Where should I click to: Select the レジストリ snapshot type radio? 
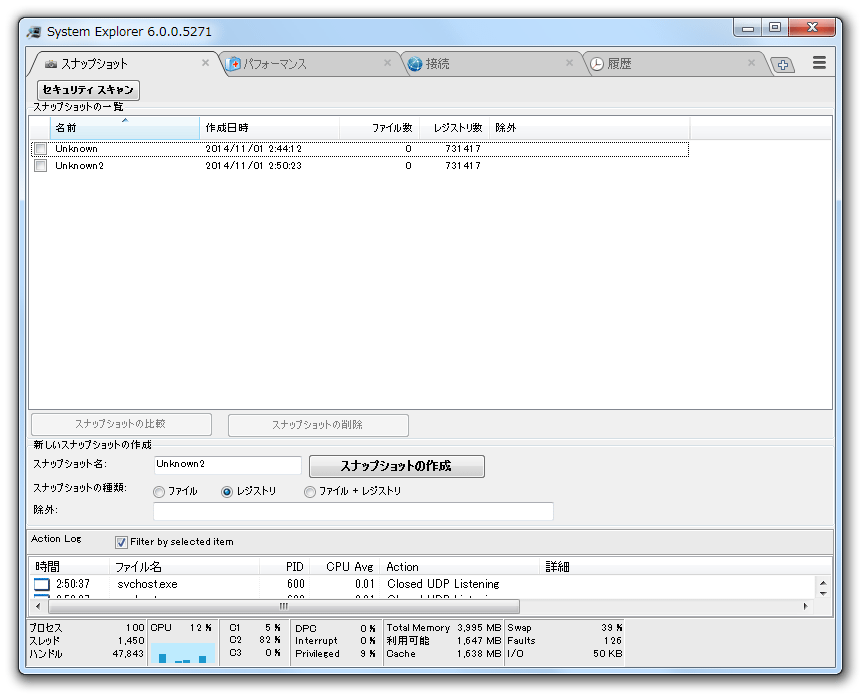(x=226, y=491)
